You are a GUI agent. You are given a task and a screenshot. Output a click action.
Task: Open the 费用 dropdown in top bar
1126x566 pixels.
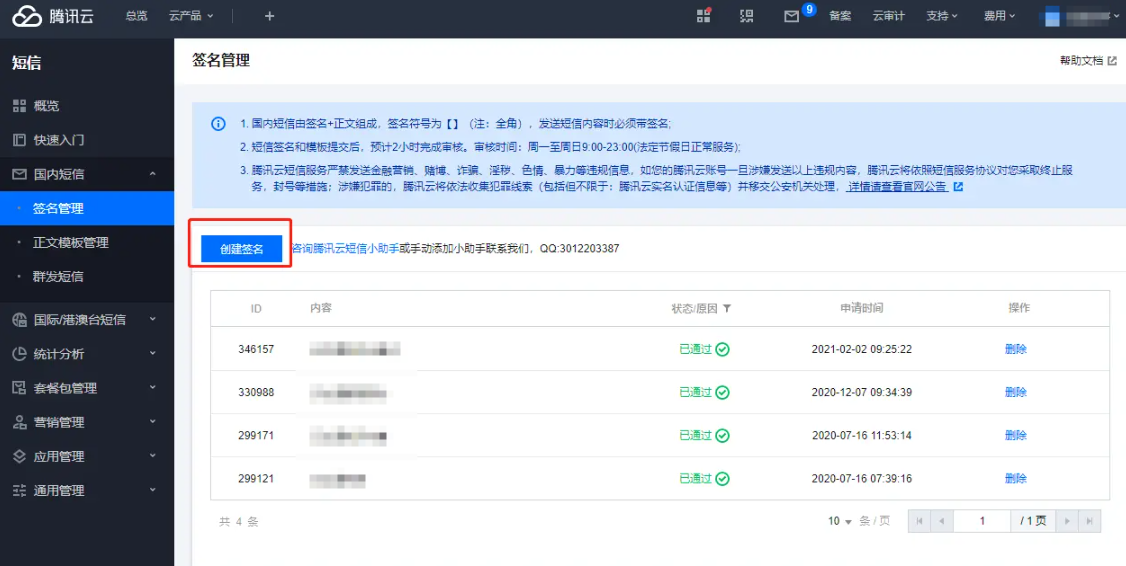(x=1000, y=16)
